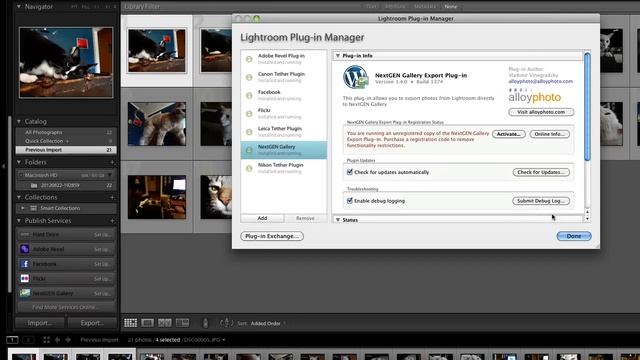Click the plug-in info vertical scrollbar
The height and width of the screenshot is (360, 640).
click(587, 106)
